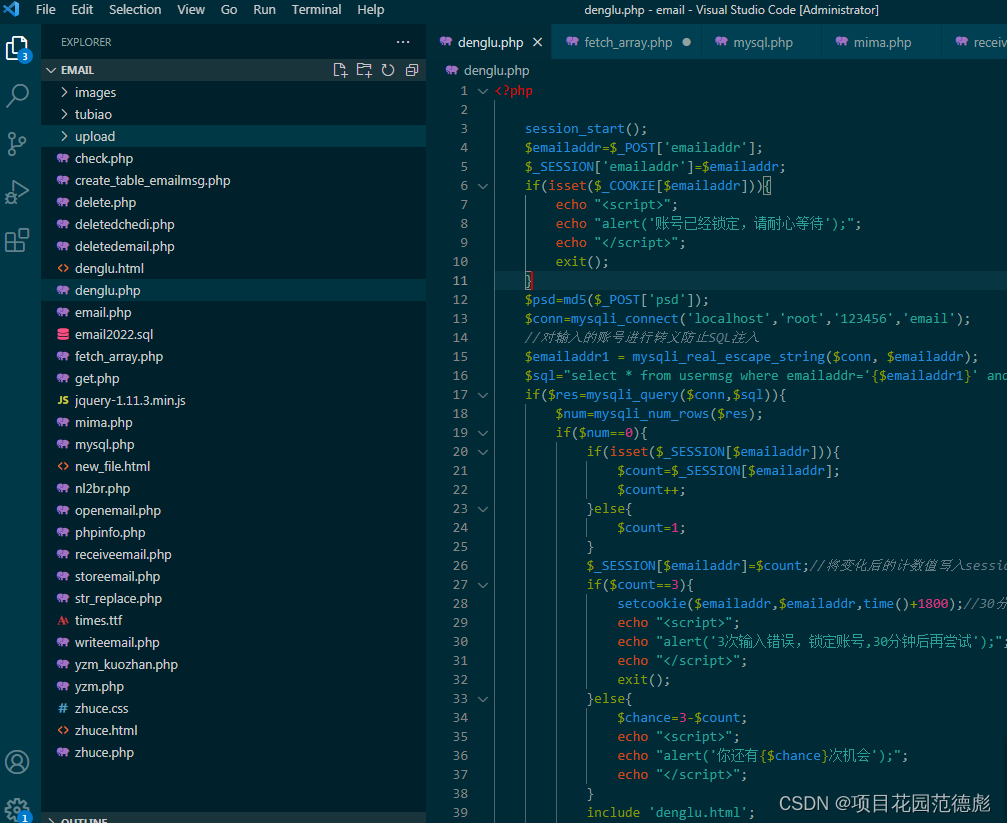Open the Edit menu
The image size is (1007, 823).
click(x=82, y=10)
